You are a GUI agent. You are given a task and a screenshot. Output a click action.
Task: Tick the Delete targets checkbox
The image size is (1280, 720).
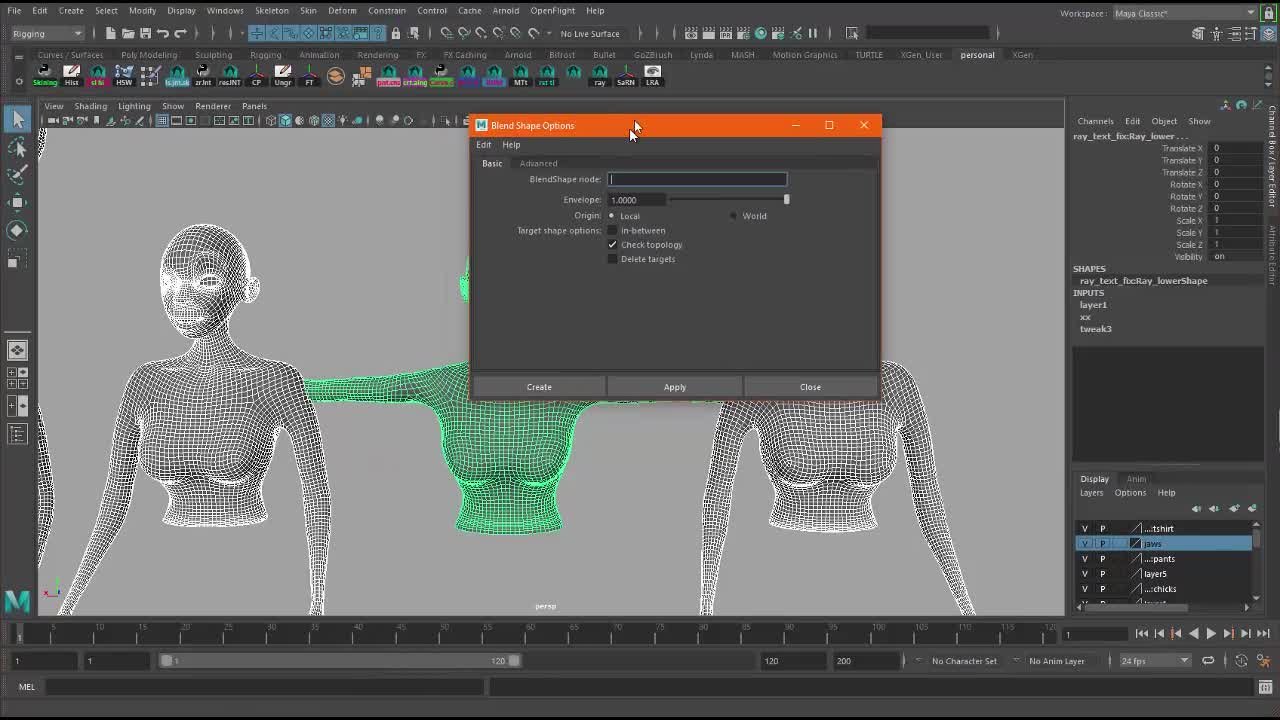pyautogui.click(x=613, y=259)
